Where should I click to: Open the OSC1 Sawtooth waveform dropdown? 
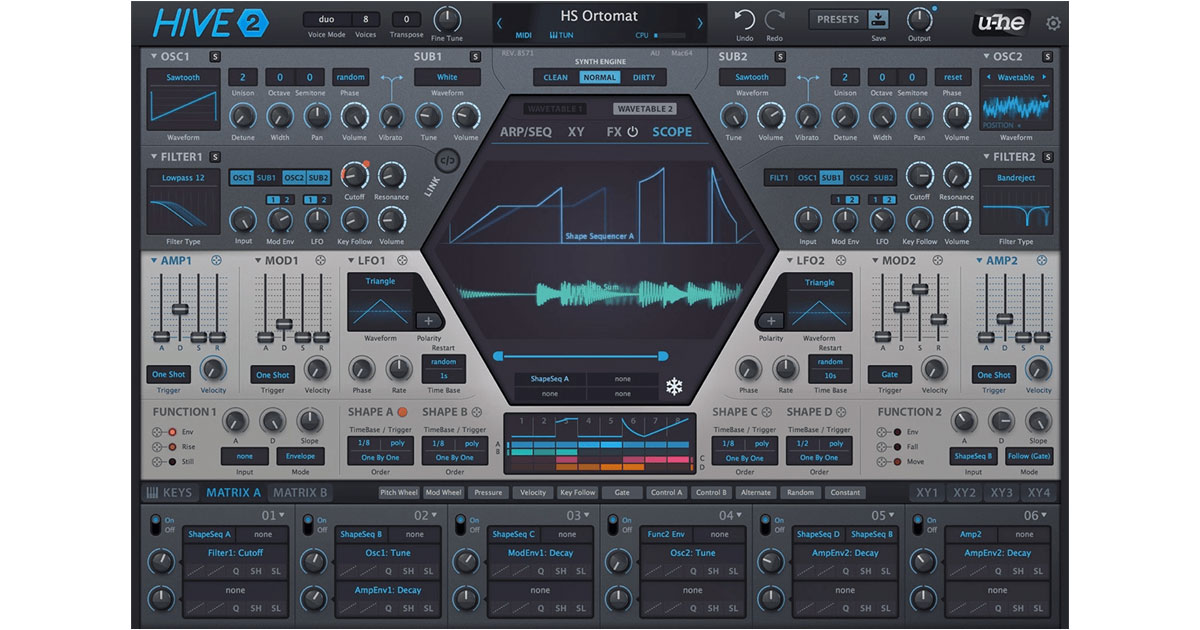coord(183,77)
